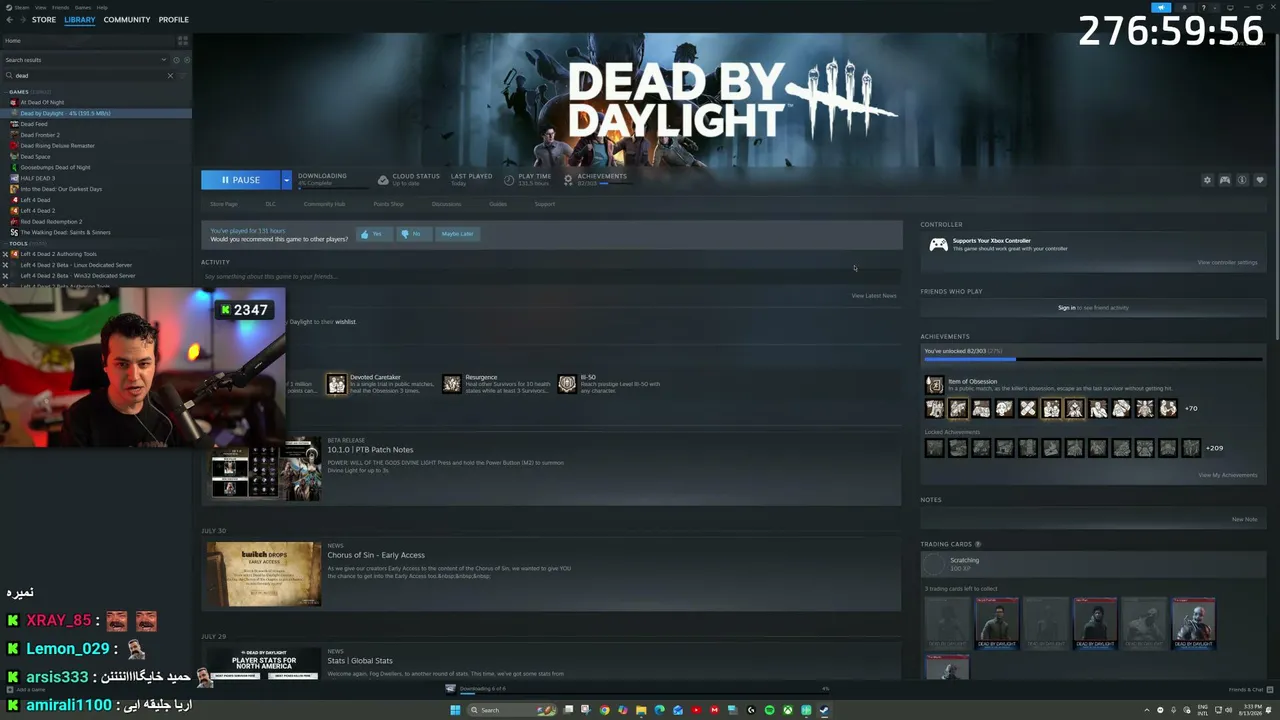Open game settings gear icon

1207,180
